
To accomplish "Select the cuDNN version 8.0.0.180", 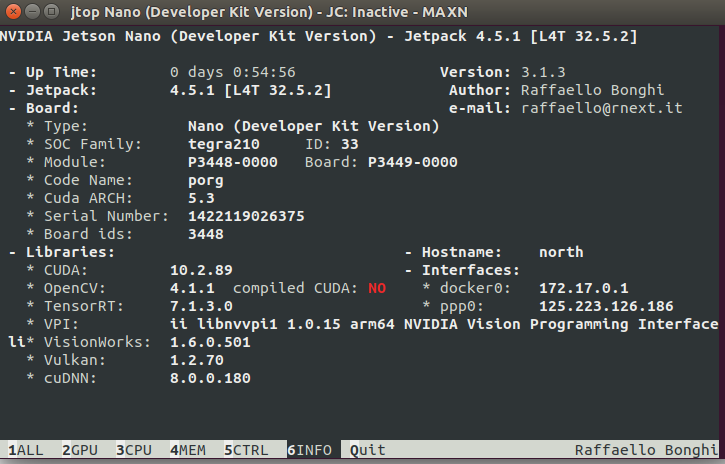I will (x=210, y=378).
